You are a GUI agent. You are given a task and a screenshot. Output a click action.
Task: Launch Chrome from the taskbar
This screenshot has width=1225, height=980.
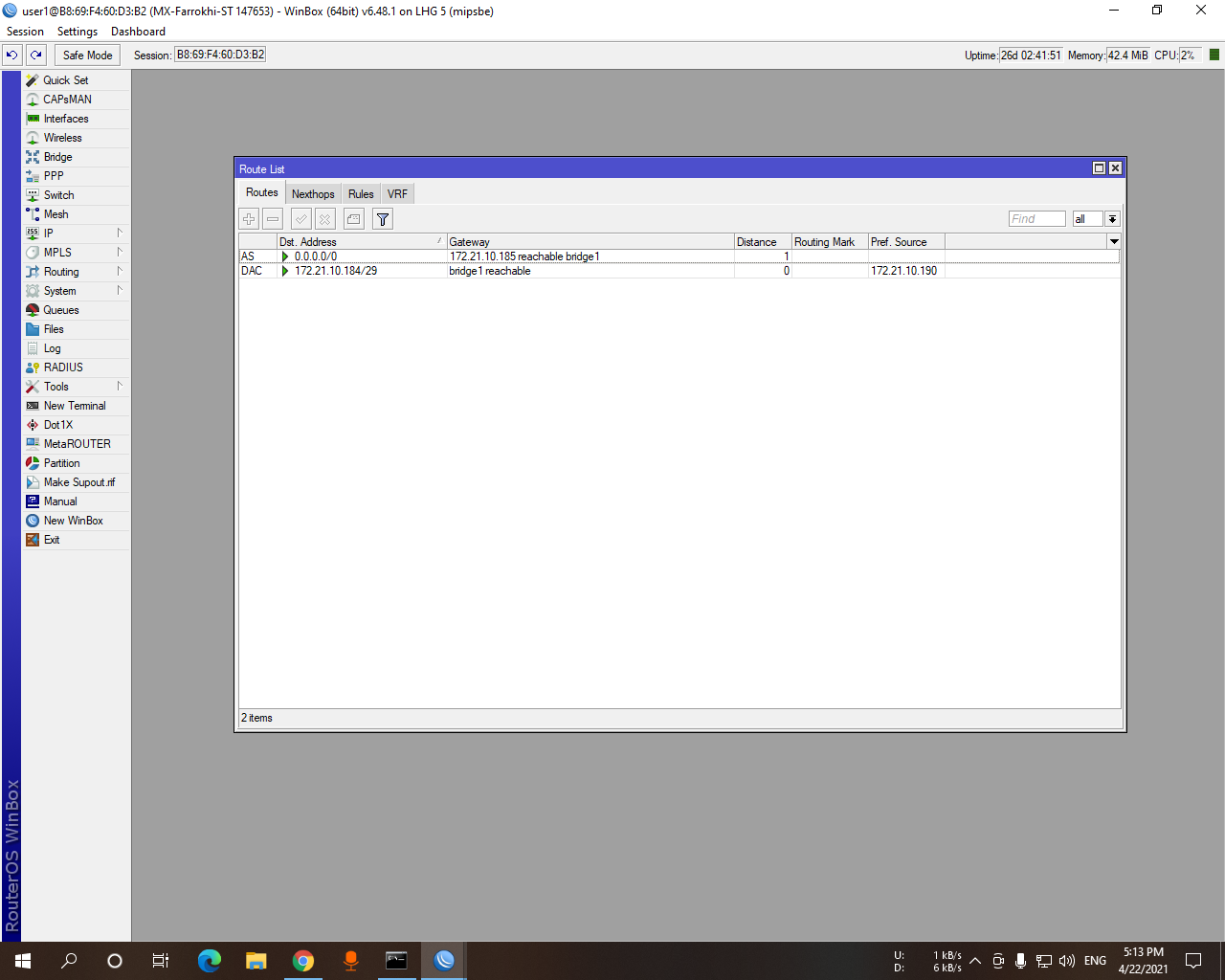303,960
